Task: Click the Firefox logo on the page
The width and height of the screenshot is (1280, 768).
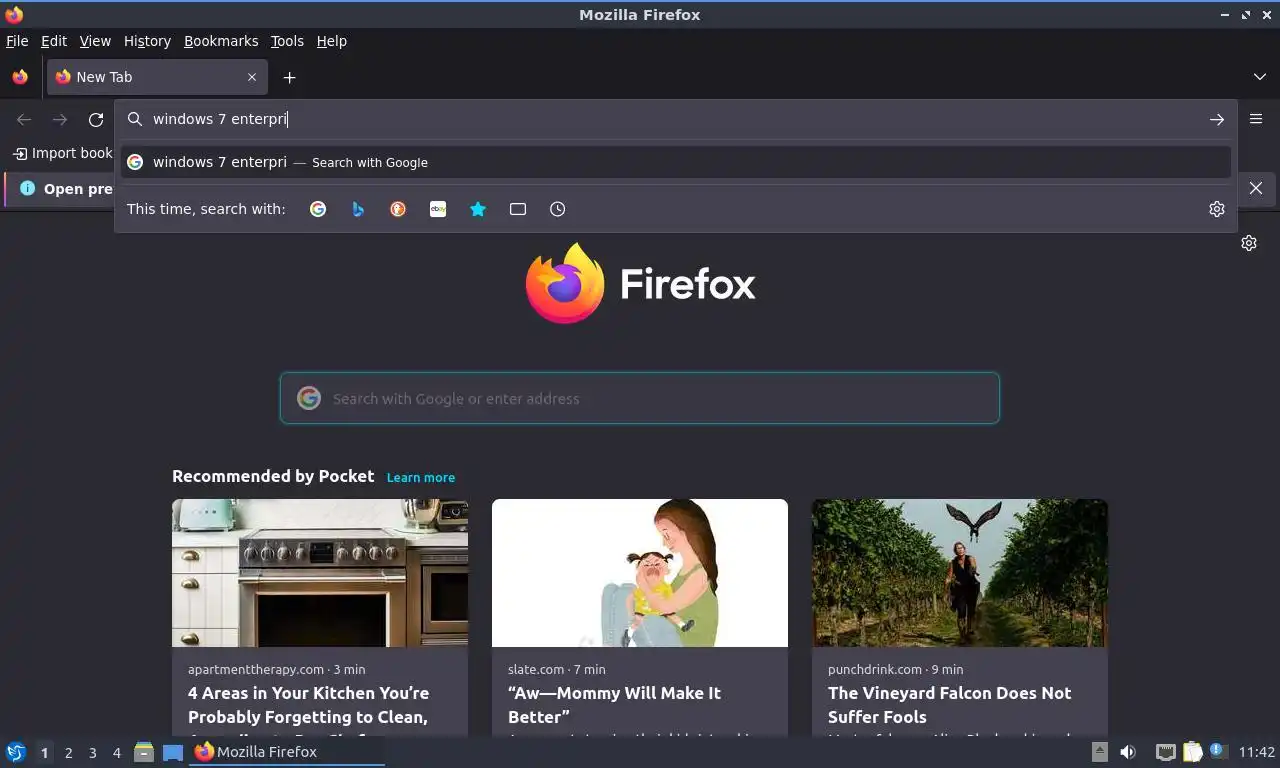Action: (x=640, y=284)
